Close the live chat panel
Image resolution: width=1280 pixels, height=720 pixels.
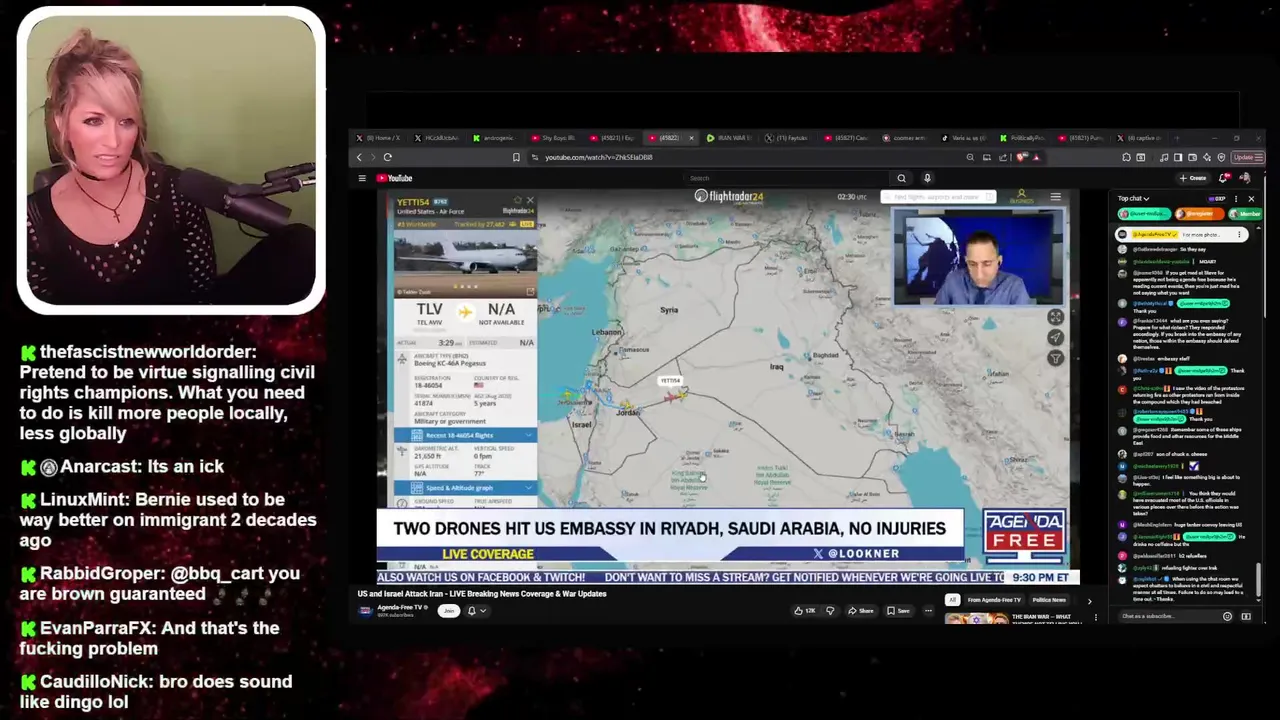point(1250,199)
